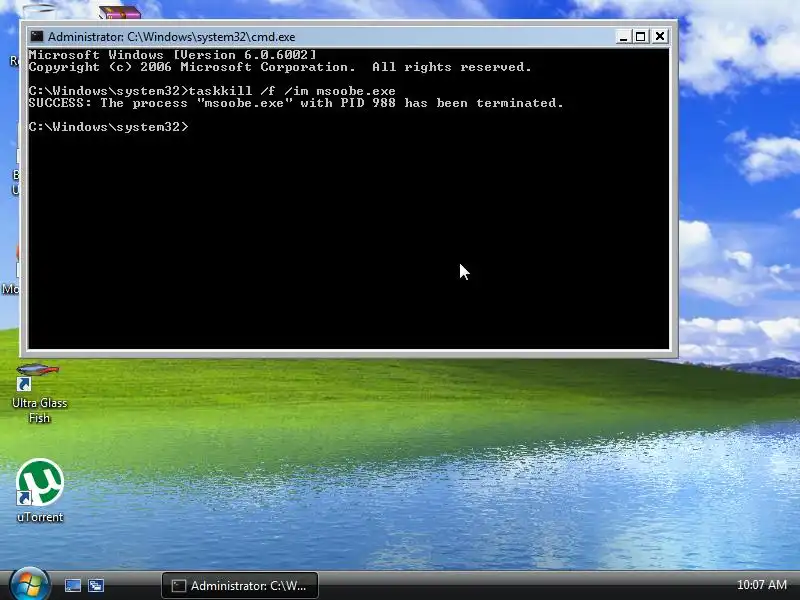800x600 pixels.
Task: Click the Copyright 2006 Microsoft Corporation line
Action: pyautogui.click(x=280, y=67)
